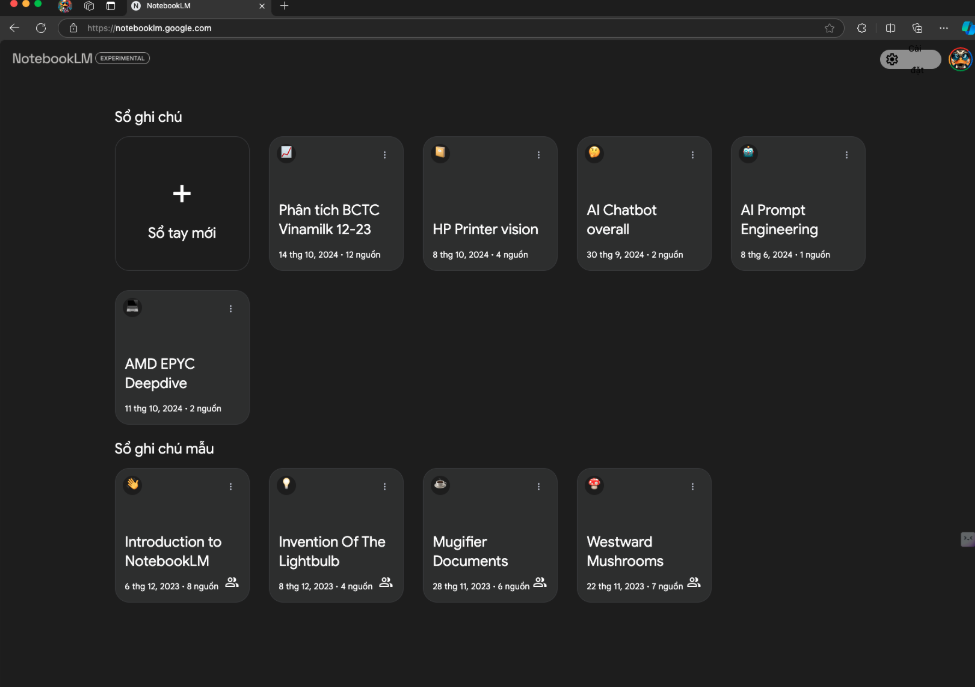Click the chart emoji on Vinamilk notebook
The image size is (975, 687).
click(287, 152)
